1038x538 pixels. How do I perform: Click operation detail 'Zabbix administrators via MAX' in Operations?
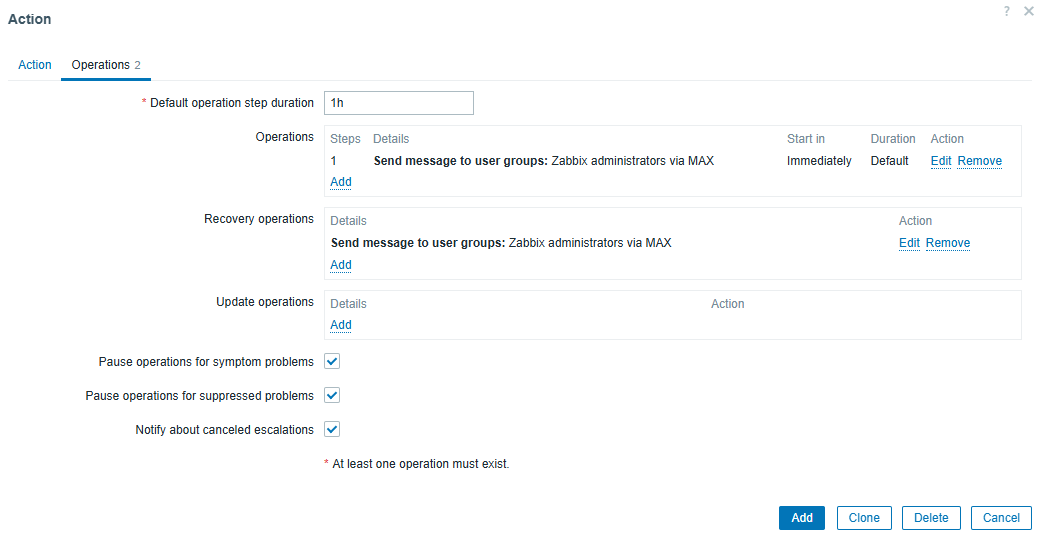click(633, 161)
